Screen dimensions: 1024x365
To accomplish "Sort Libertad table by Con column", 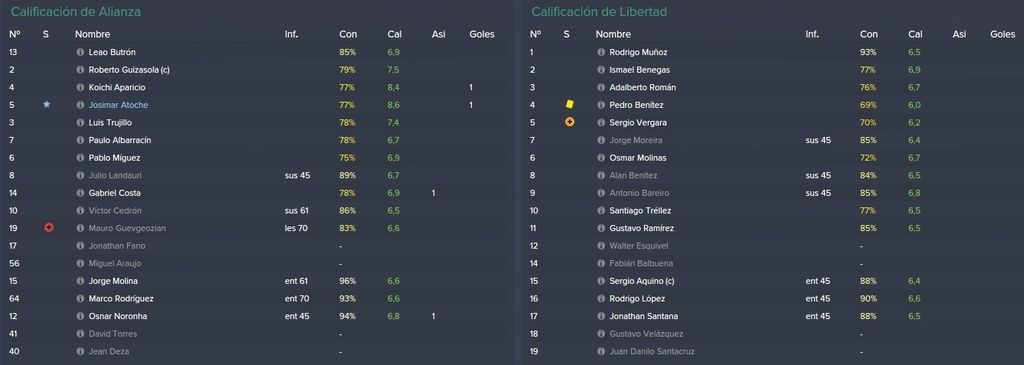I will [869, 34].
